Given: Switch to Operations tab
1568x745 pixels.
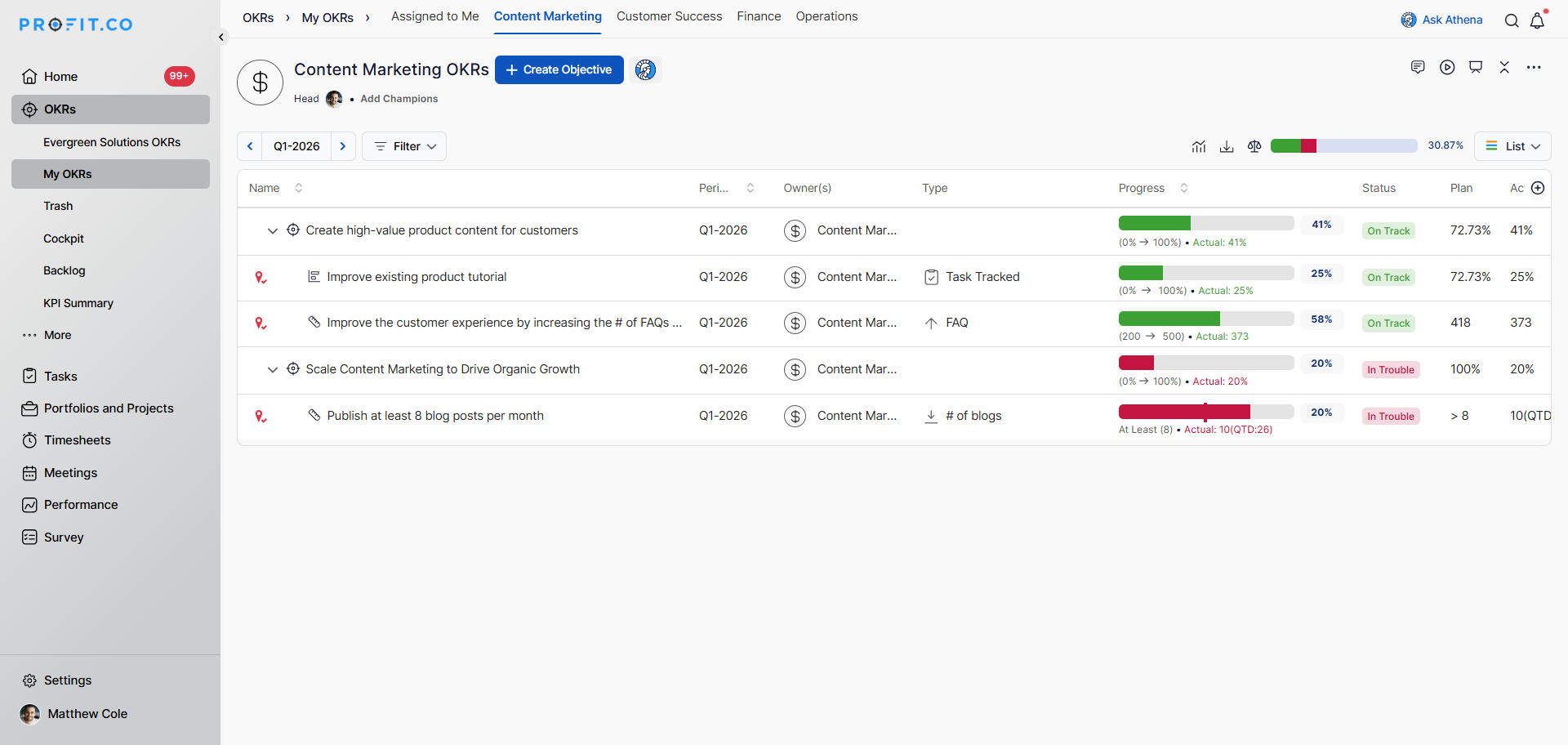Looking at the screenshot, I should tap(826, 16).
